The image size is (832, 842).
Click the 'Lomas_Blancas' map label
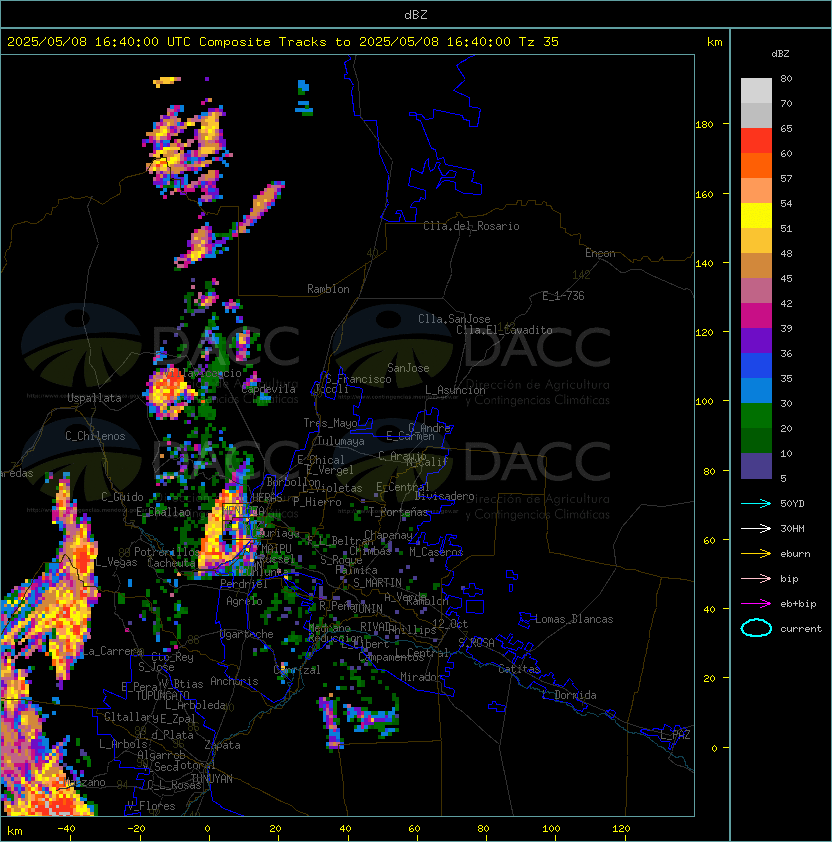click(x=574, y=619)
